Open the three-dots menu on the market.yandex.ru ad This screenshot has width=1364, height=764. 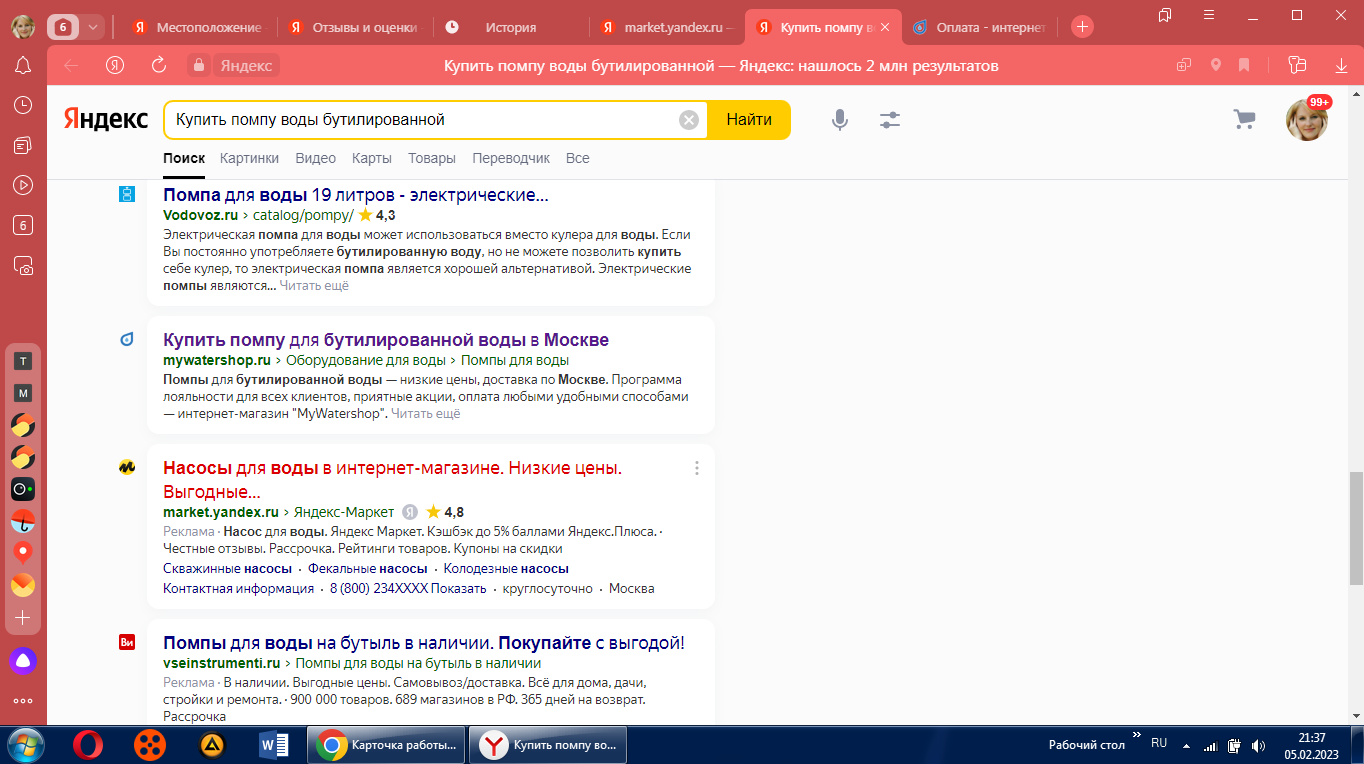point(697,468)
